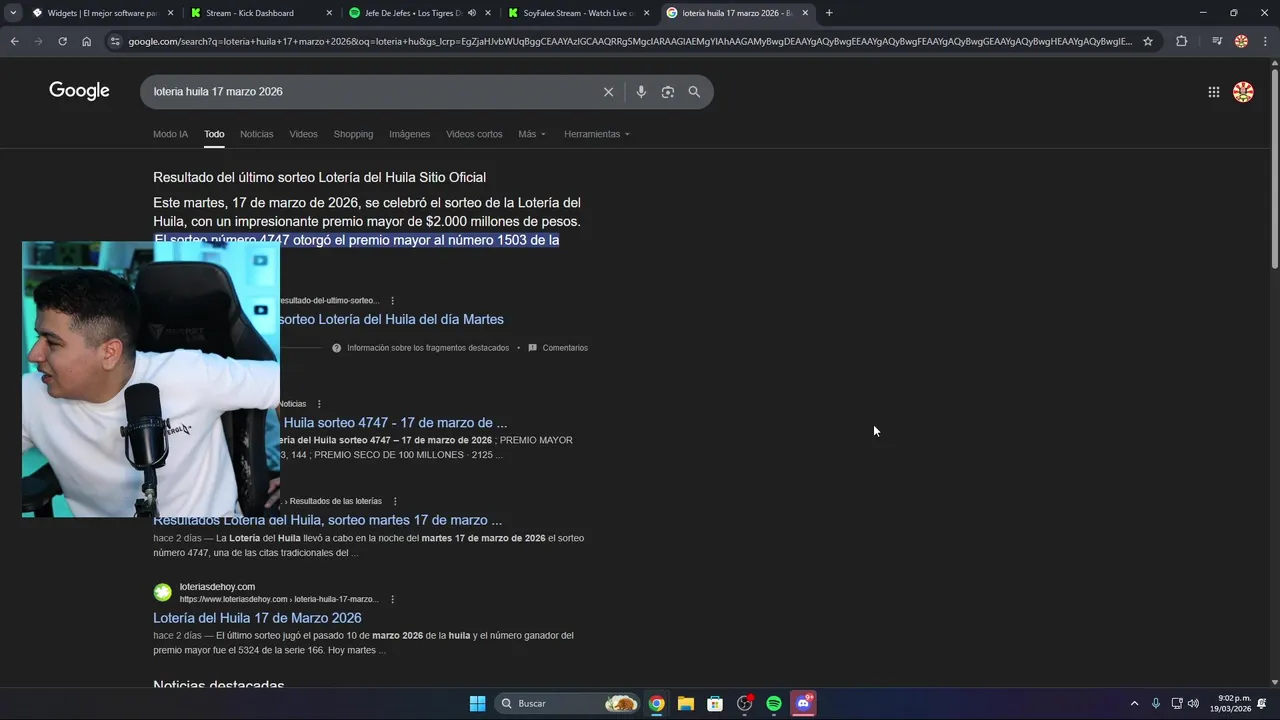Reload the current page
Screen dimensions: 1280x720
coord(62,41)
